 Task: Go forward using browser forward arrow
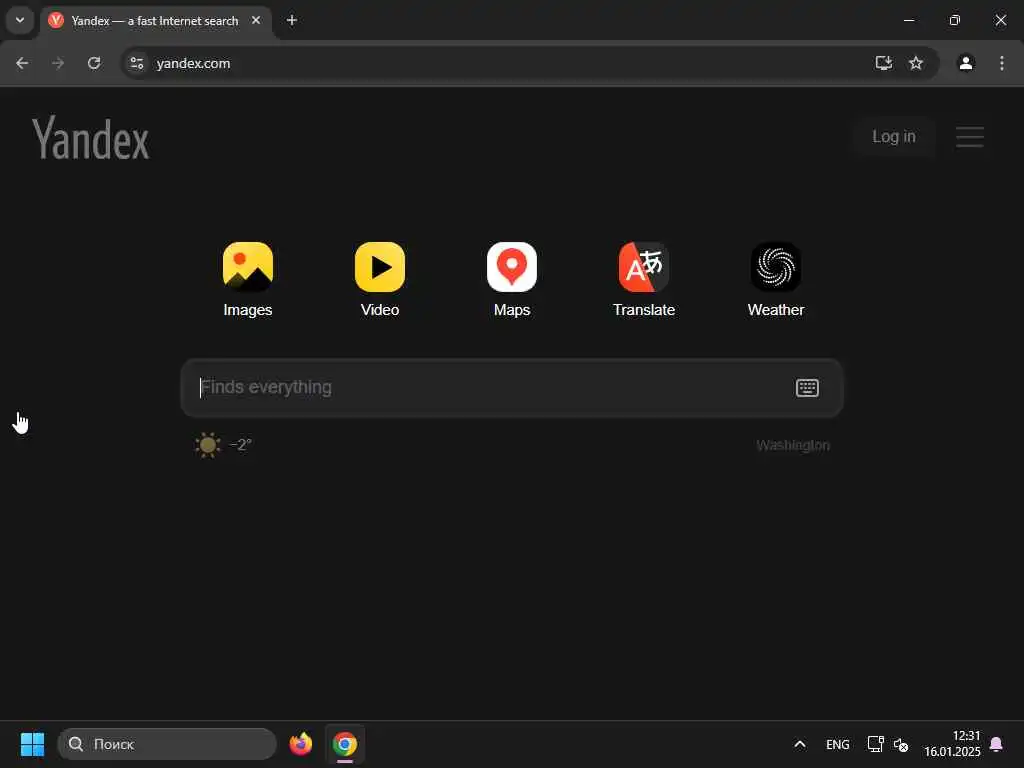click(58, 63)
